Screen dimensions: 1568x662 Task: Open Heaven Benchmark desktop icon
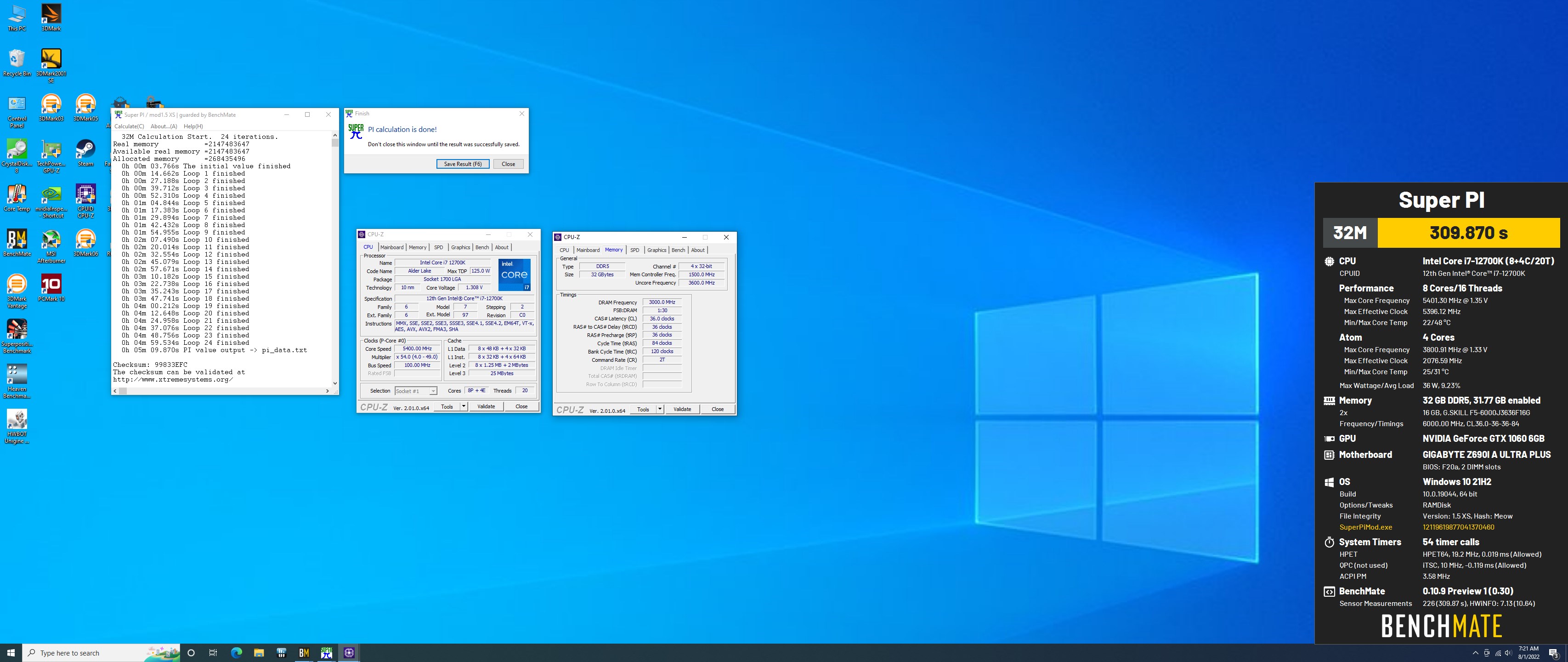[17, 381]
